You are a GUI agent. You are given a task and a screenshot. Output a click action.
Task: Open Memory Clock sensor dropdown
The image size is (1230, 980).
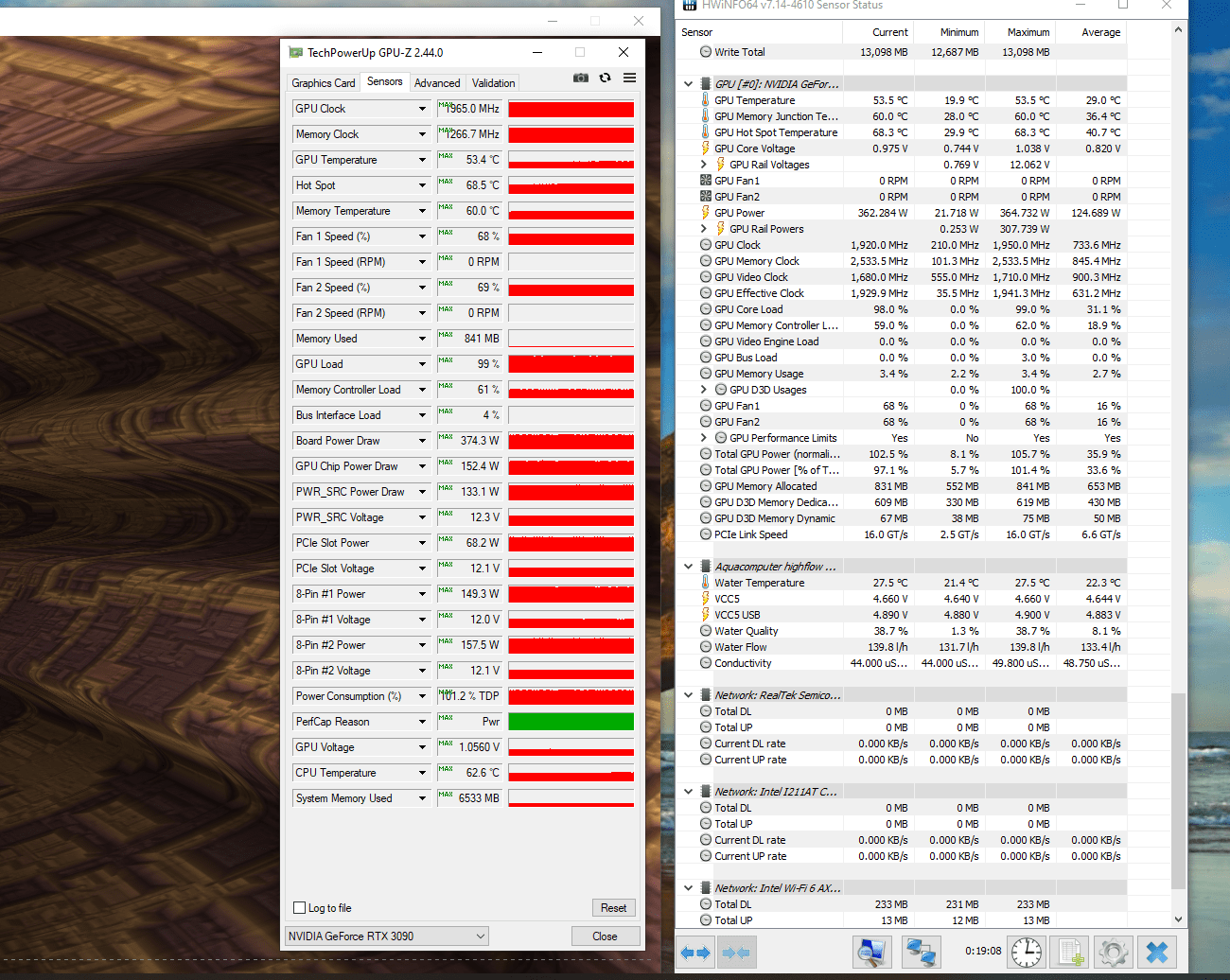pos(422,134)
